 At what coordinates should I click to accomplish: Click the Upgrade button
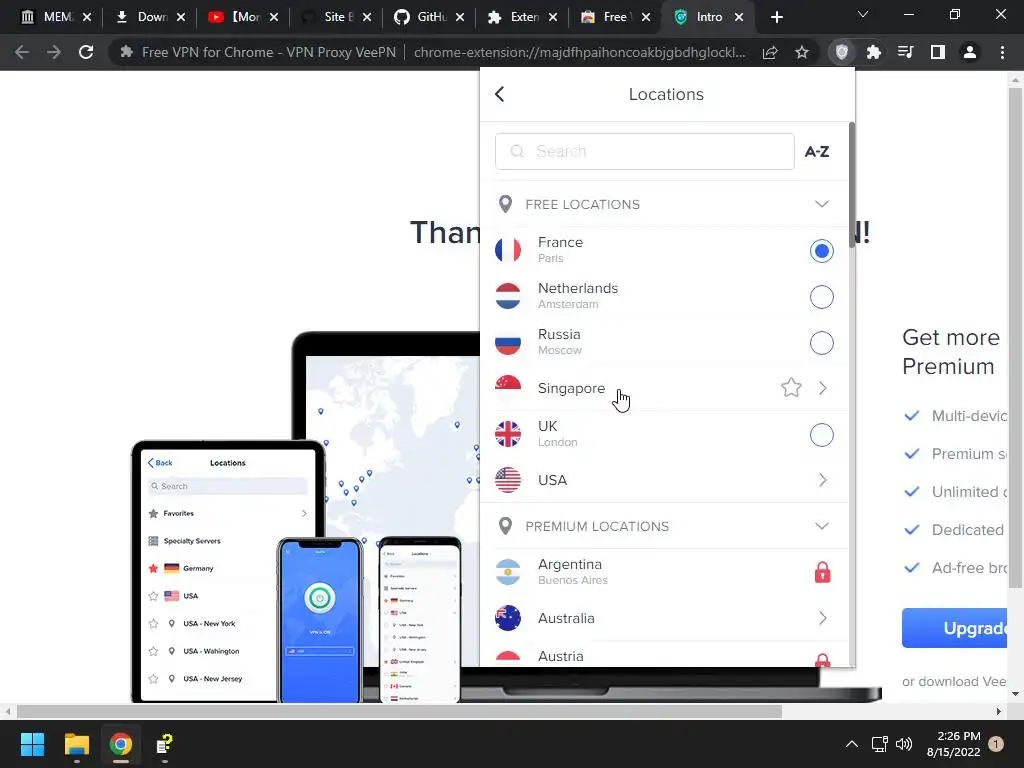(954, 628)
